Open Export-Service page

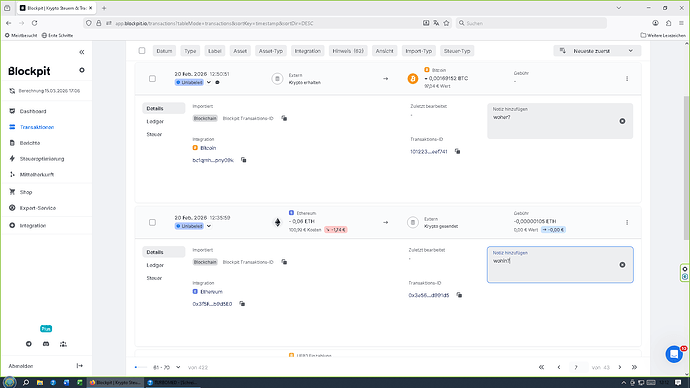(37, 208)
